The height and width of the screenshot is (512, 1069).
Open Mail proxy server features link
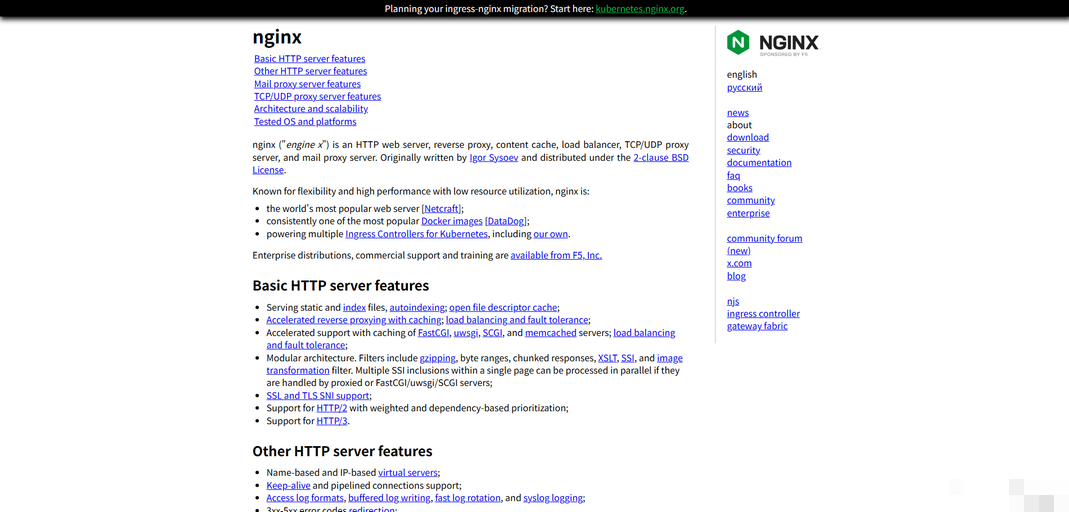pyautogui.click(x=307, y=84)
